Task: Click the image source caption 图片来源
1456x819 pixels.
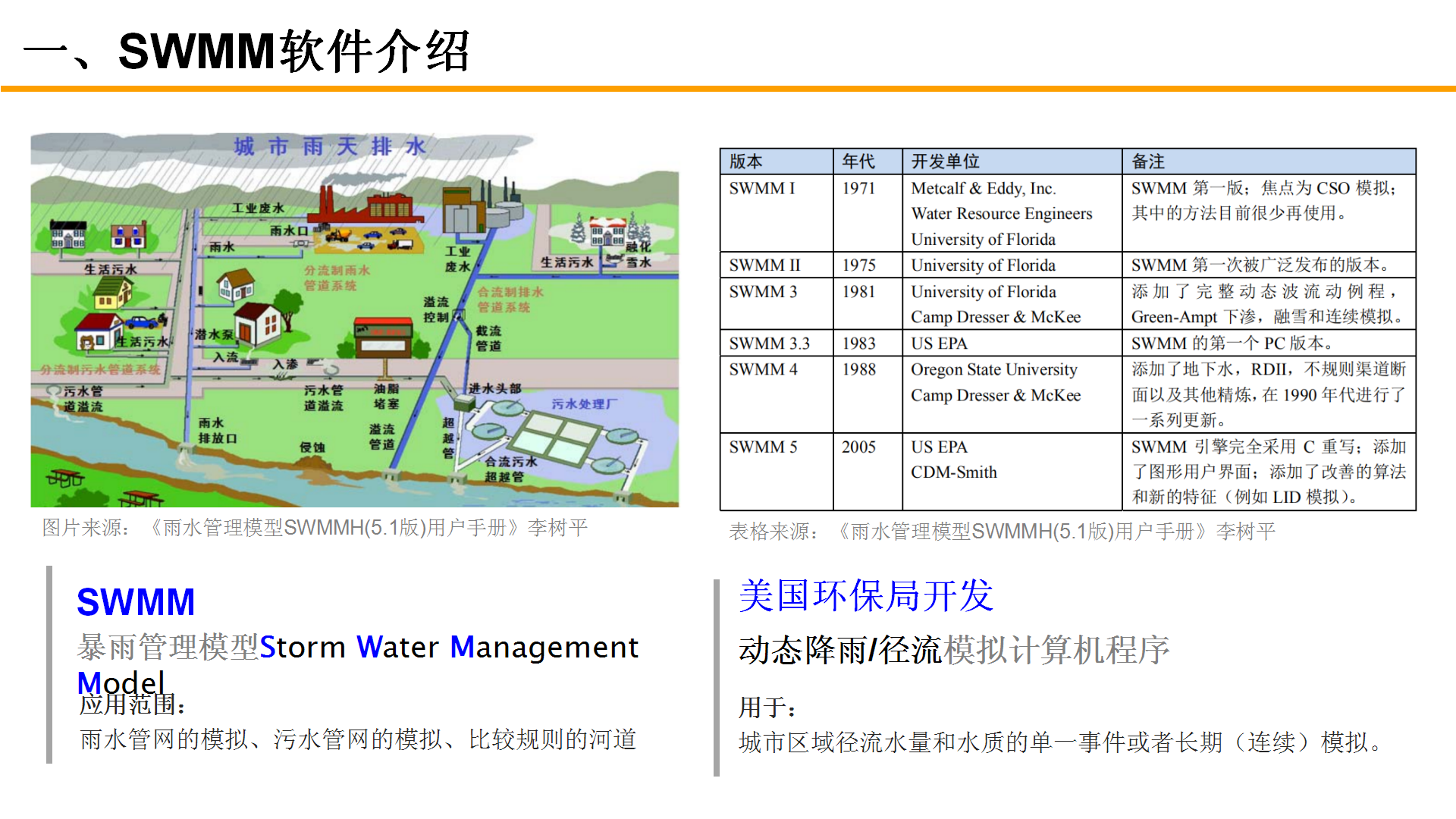Action: click(x=315, y=528)
